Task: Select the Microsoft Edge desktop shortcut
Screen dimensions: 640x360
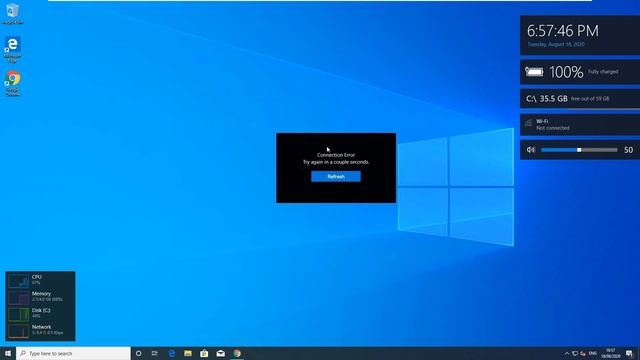Action: (13, 49)
